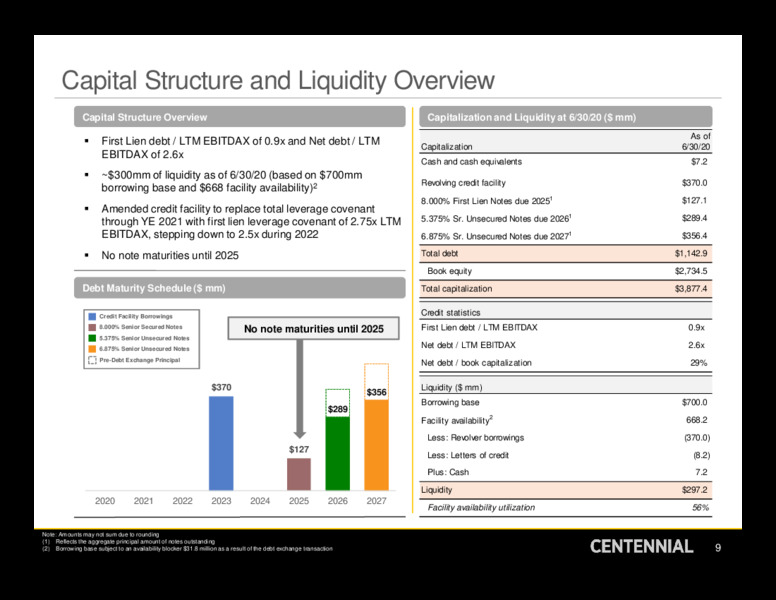Click 'First Lien debt / LTM EBITDAX' row label
The height and width of the screenshot is (600, 776).
coord(479,327)
